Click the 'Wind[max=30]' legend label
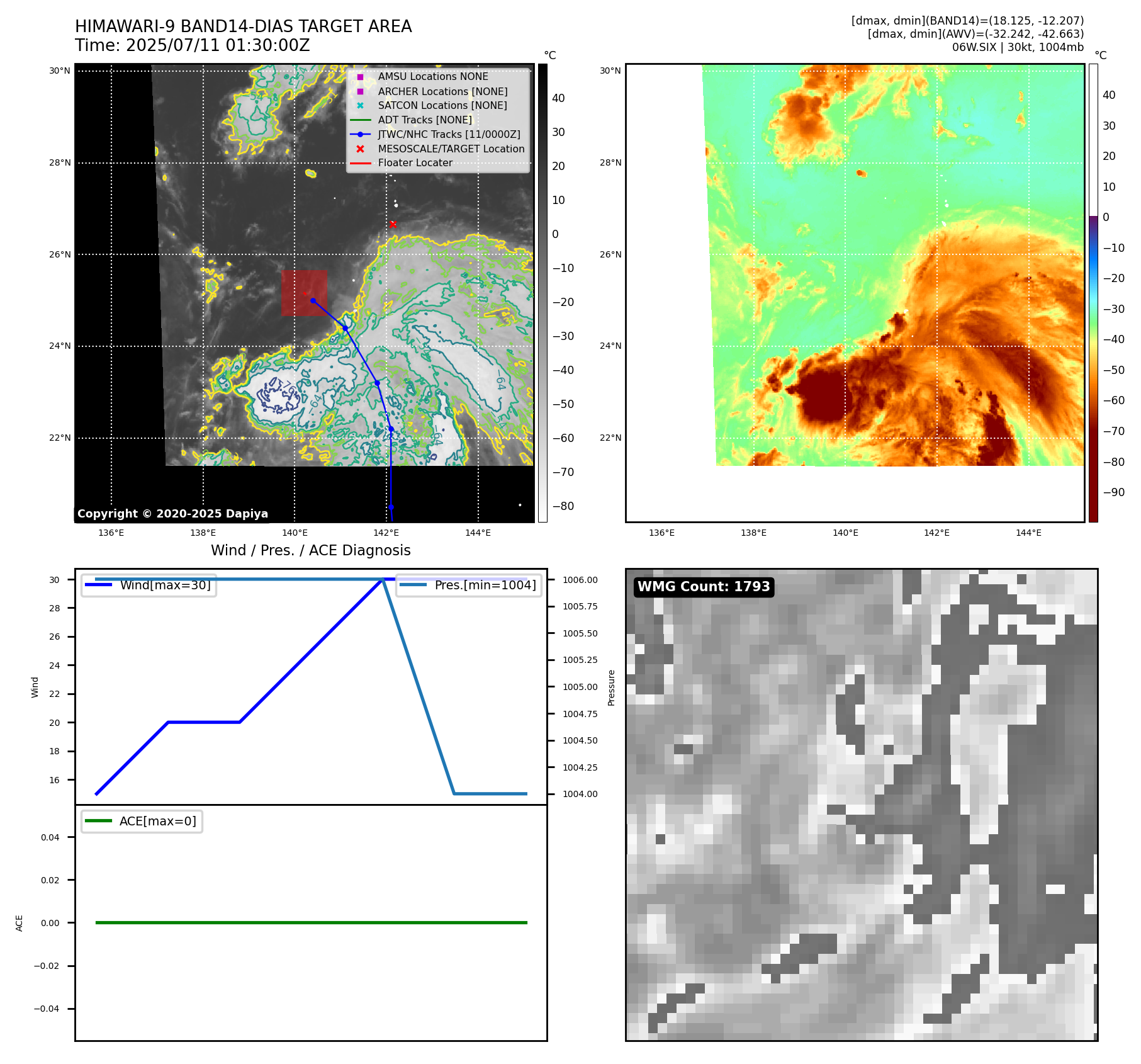The image size is (1141, 1064). click(166, 585)
